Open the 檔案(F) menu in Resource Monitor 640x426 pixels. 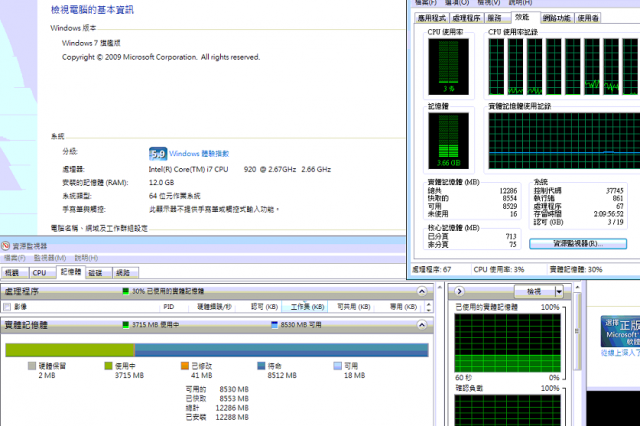14,258
